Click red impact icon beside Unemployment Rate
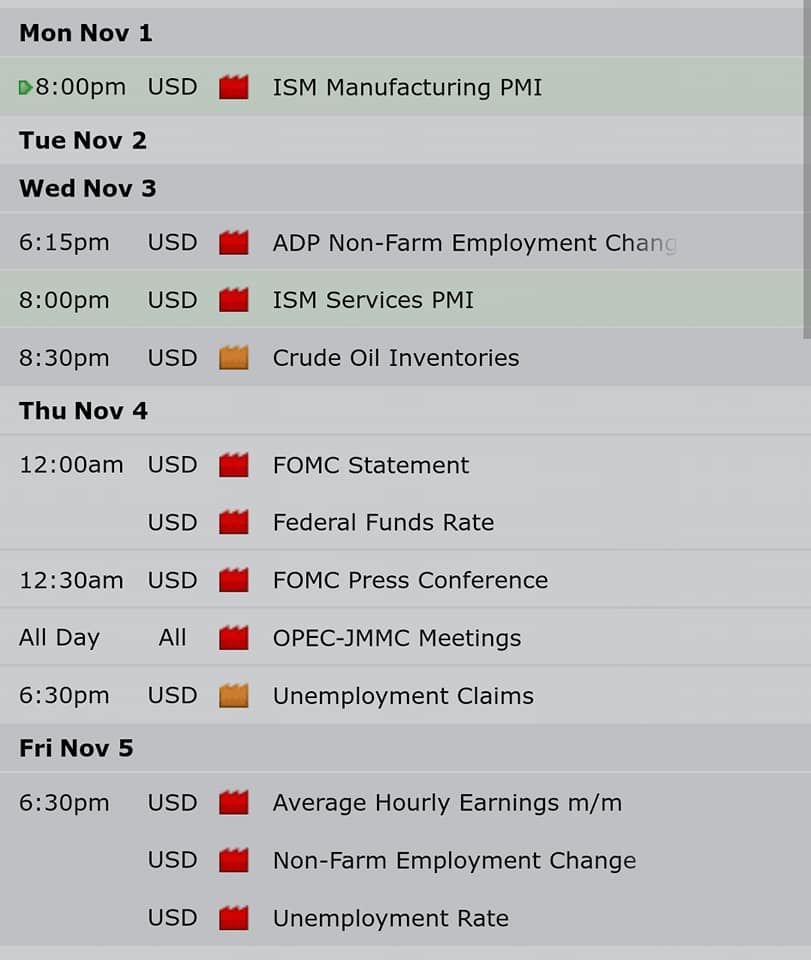The height and width of the screenshot is (960, 811). 234,918
